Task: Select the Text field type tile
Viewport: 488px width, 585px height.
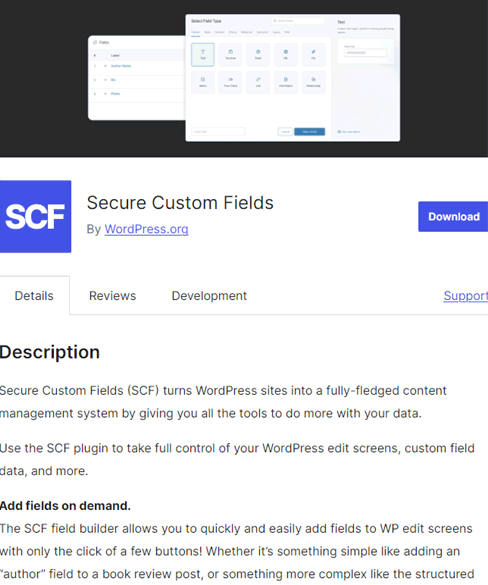Action: [203, 54]
